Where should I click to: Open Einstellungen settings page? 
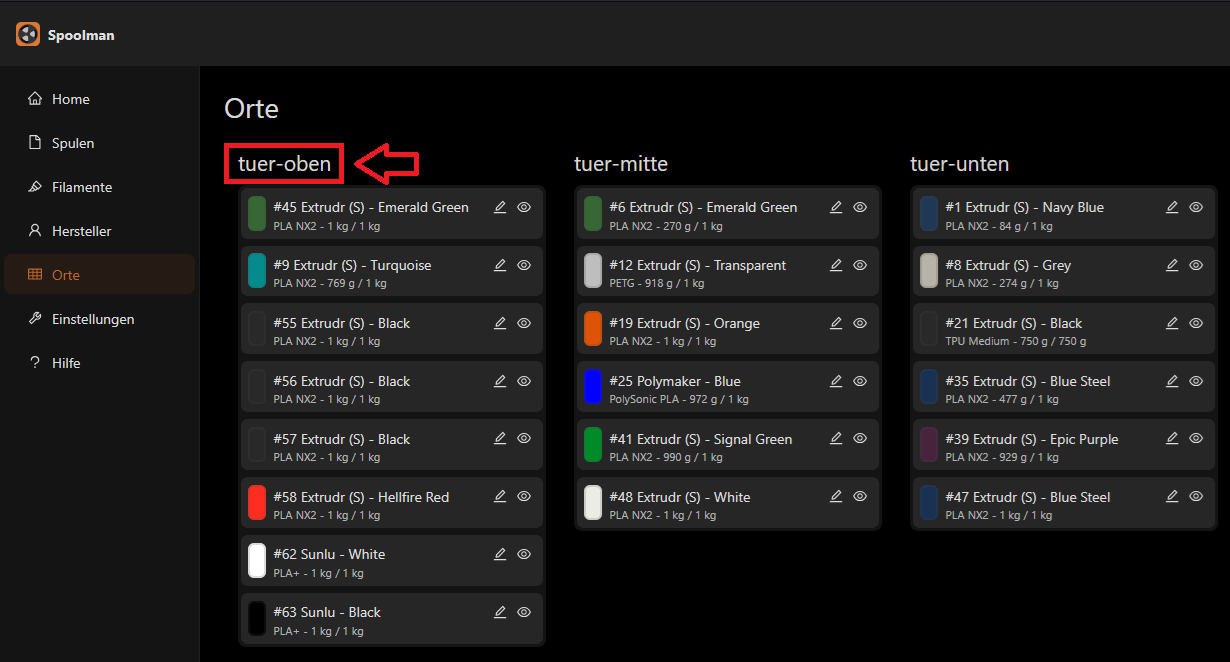click(93, 319)
